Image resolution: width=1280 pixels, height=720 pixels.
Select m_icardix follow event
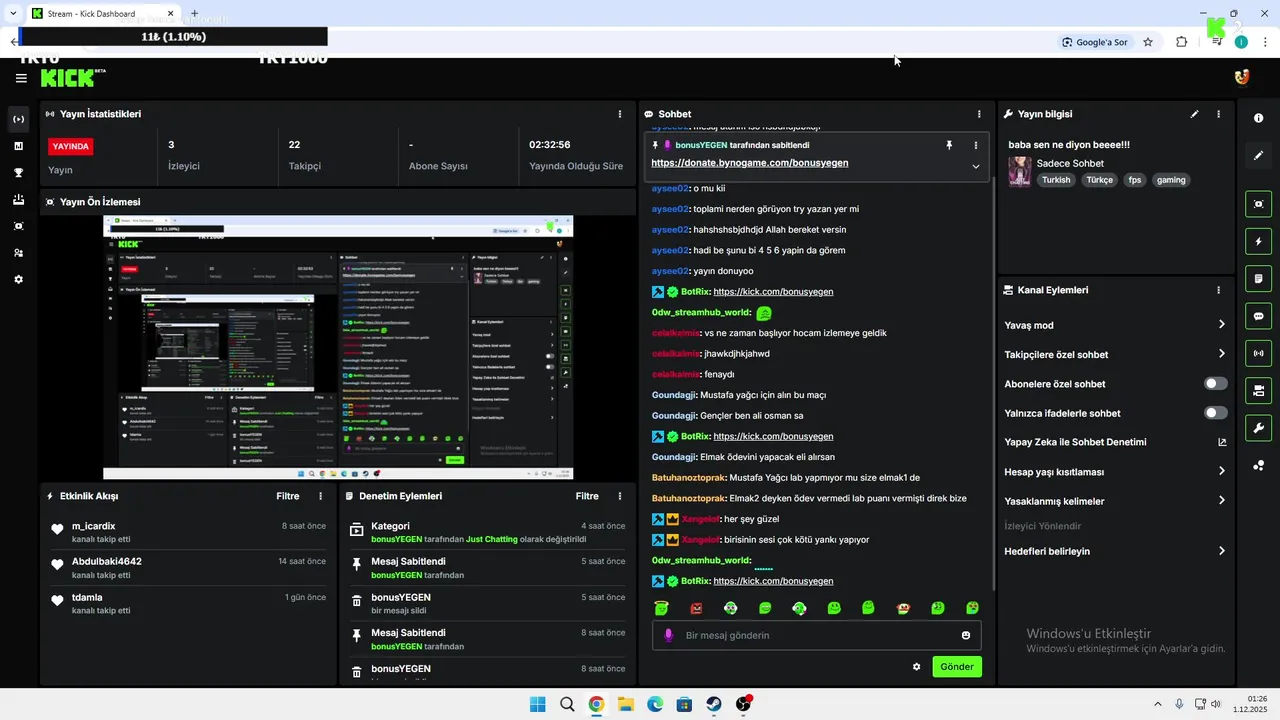[x=188, y=532]
